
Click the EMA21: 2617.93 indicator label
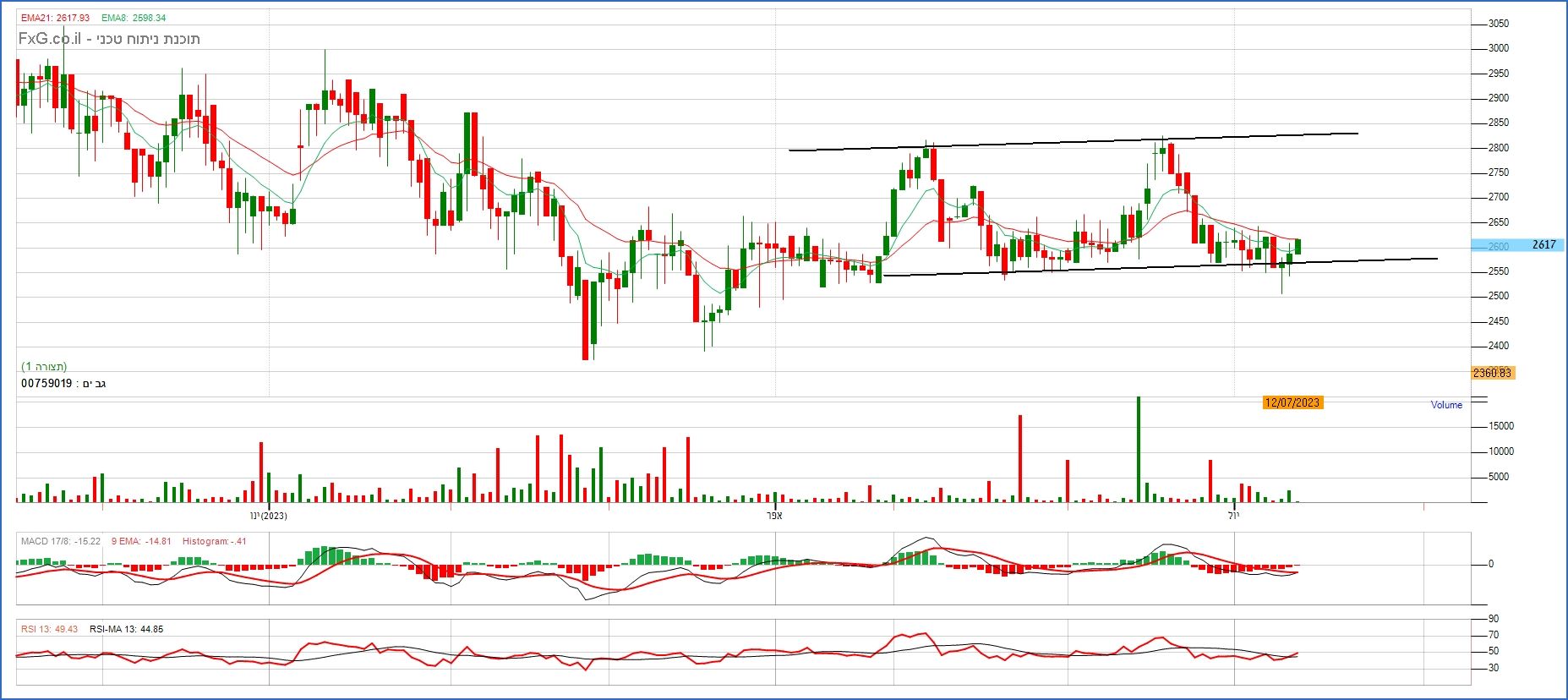click(x=55, y=18)
